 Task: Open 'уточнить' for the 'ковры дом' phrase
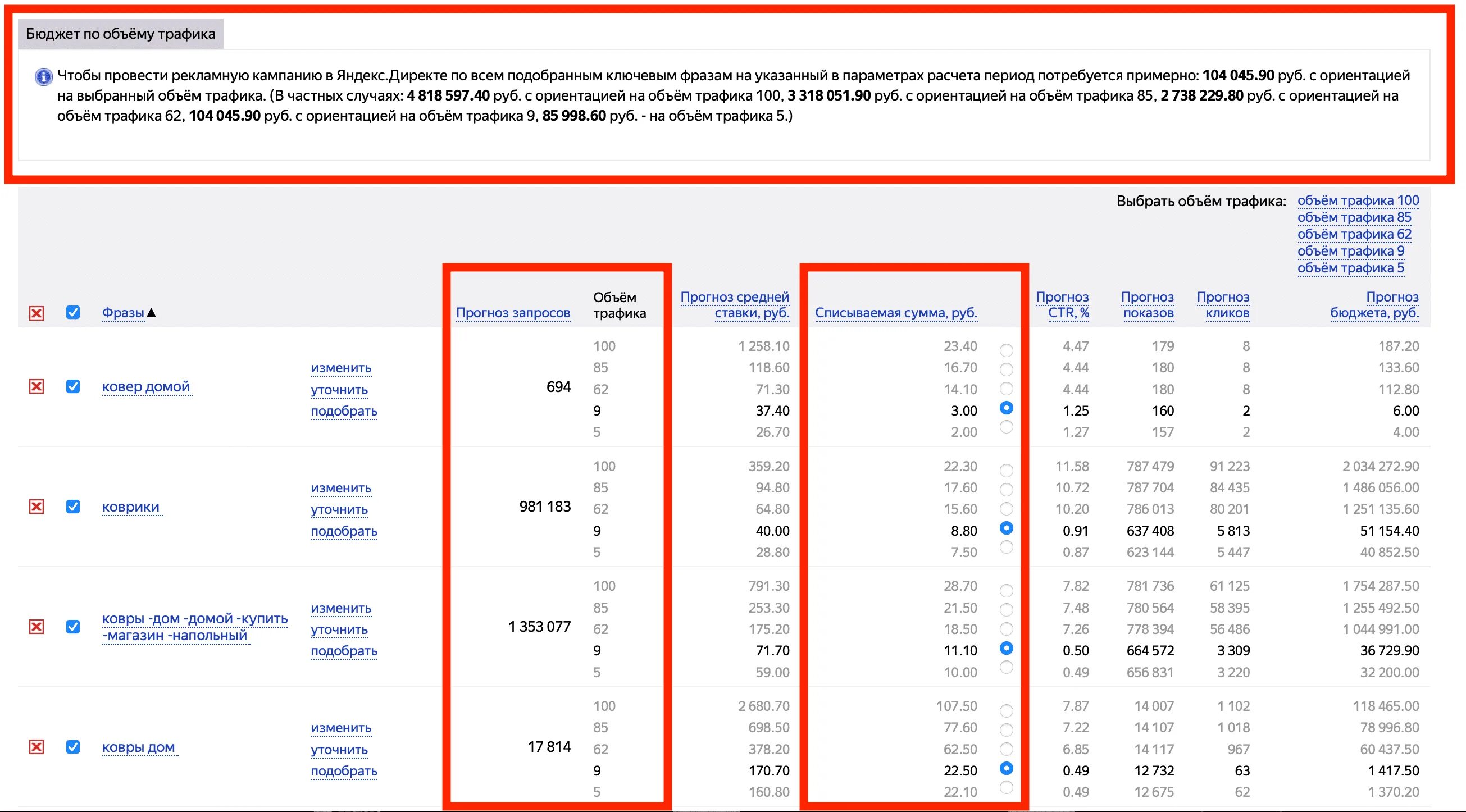(x=339, y=750)
